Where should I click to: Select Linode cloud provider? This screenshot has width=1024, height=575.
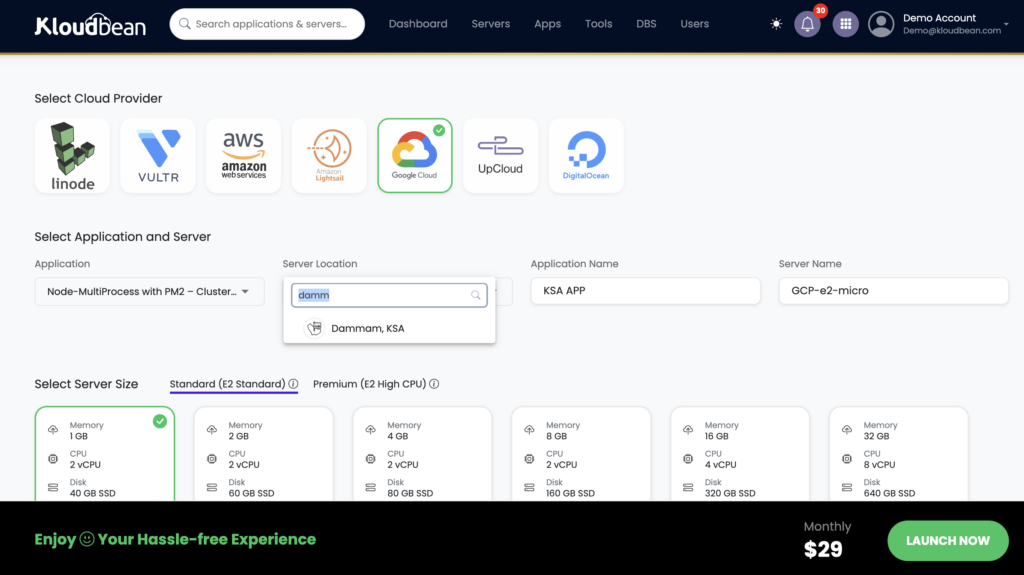tap(72, 156)
